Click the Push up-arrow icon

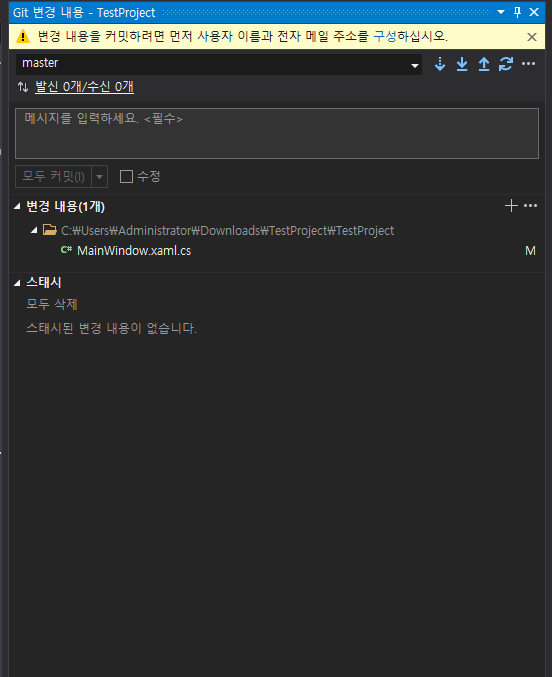pos(484,64)
